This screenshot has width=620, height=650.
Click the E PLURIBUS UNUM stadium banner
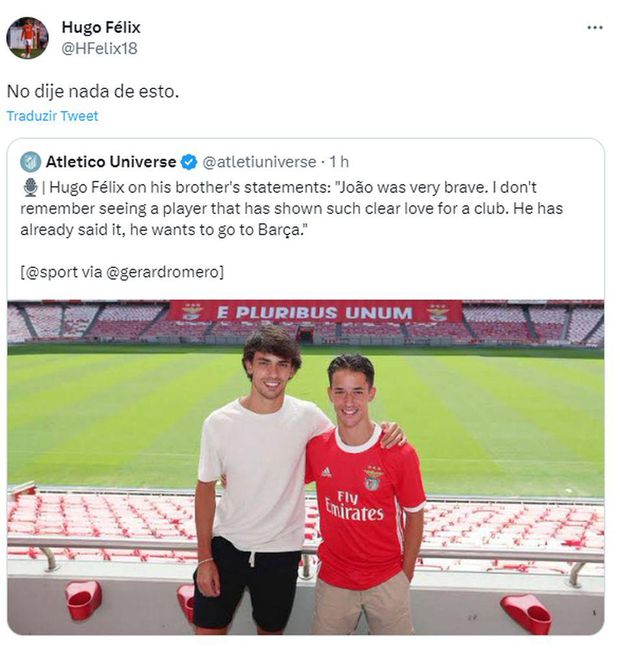pos(315,312)
